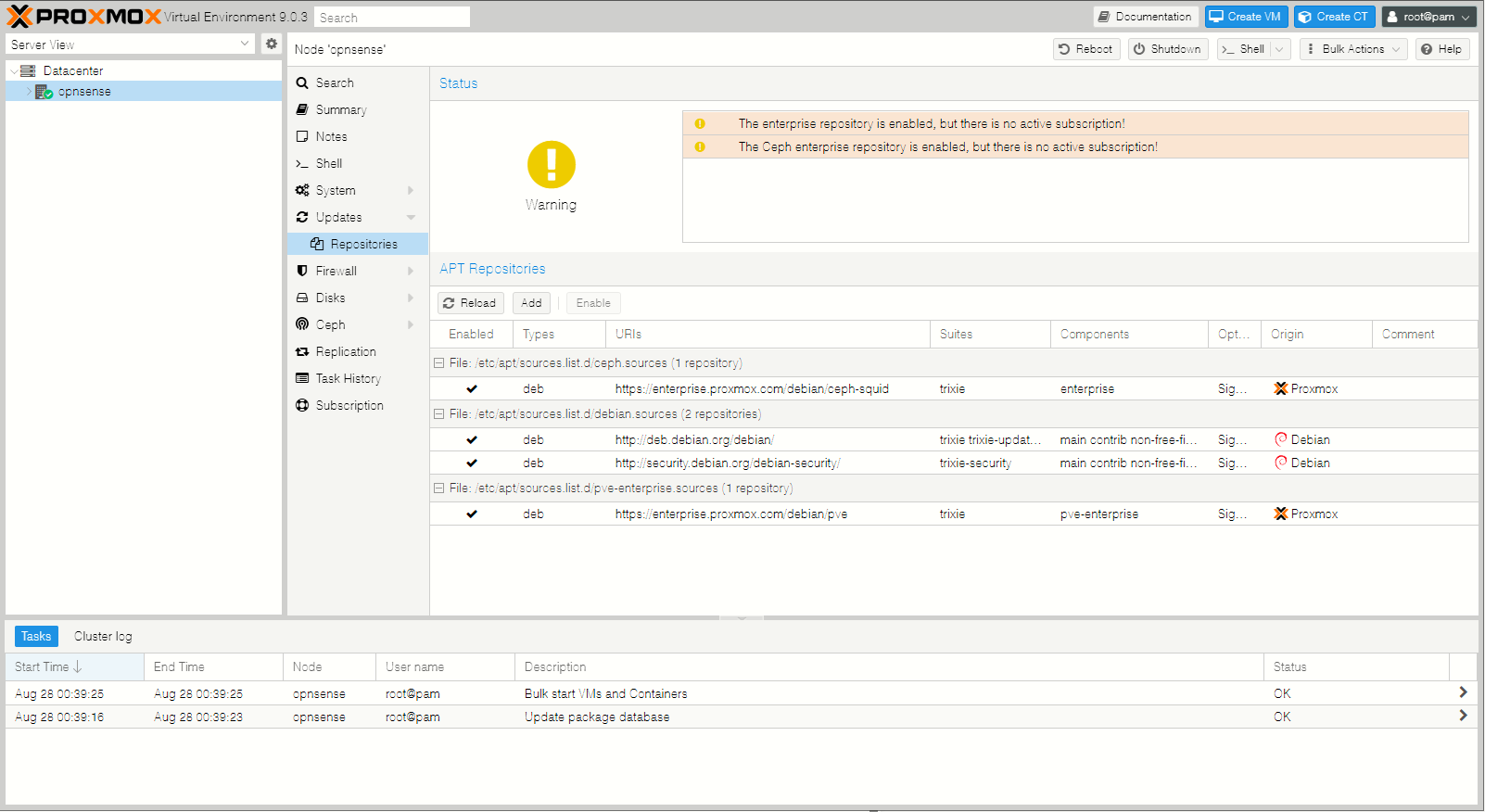
Task: Open the Server View settings gear
Action: click(x=272, y=44)
